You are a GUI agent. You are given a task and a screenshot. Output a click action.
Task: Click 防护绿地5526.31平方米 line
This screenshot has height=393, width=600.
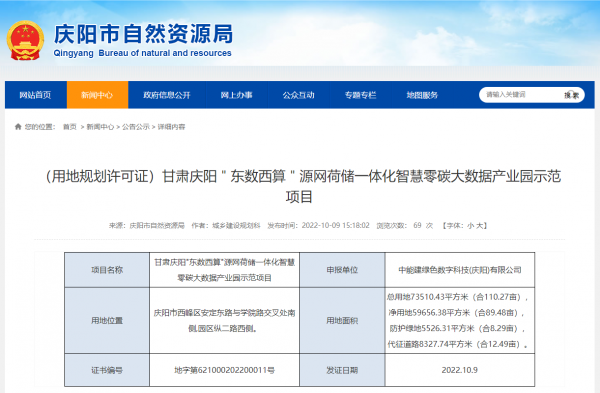[x=457, y=328]
